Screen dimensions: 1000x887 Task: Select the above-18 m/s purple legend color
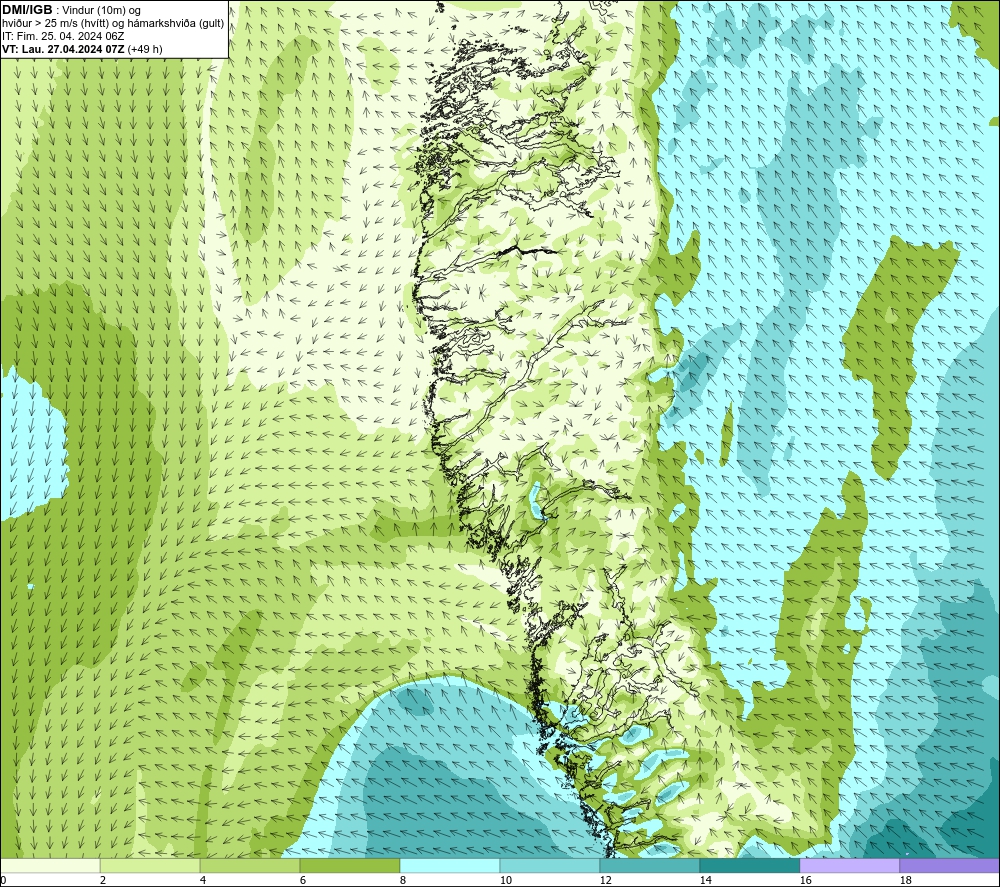pyautogui.click(x=950, y=866)
